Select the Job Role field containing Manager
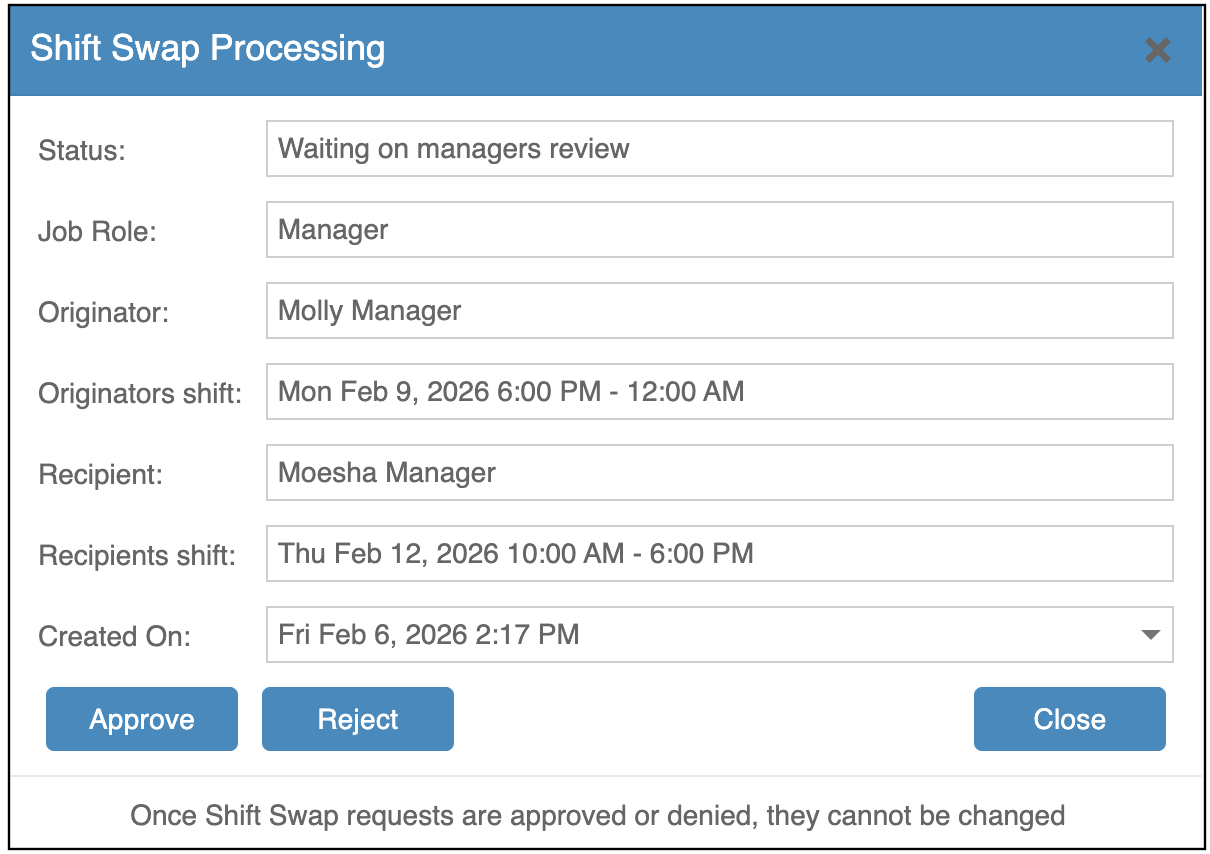Image resolution: width=1210 pixels, height=854 pixels. pos(719,230)
